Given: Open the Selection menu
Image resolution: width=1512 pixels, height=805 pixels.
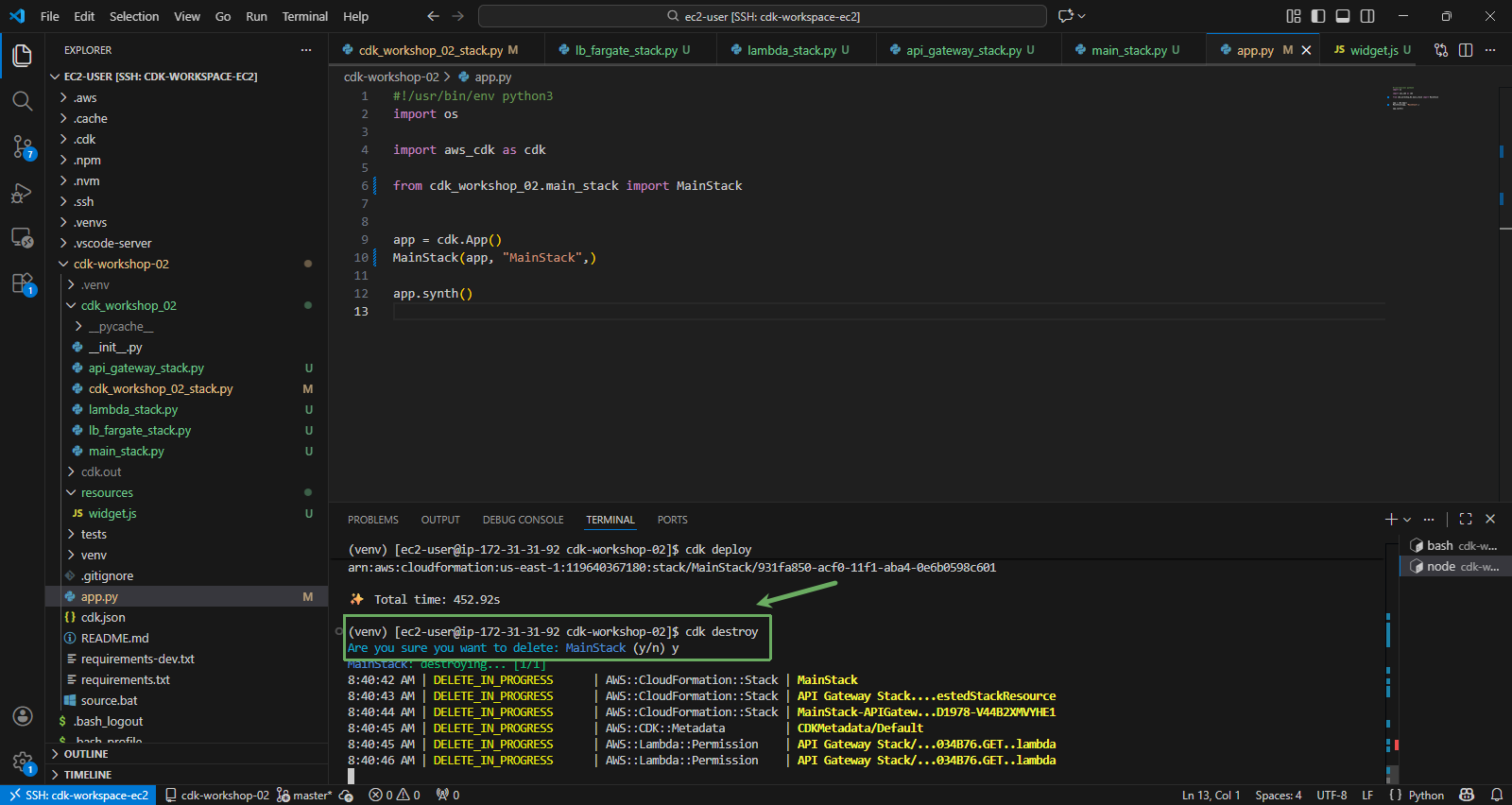Looking at the screenshot, I should tap(134, 16).
